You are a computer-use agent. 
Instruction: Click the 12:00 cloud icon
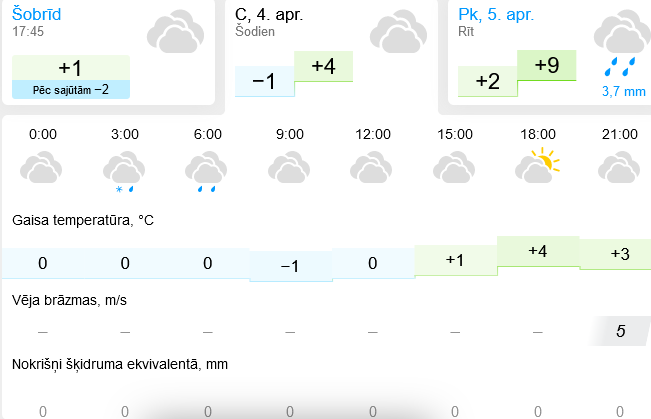[371, 167]
